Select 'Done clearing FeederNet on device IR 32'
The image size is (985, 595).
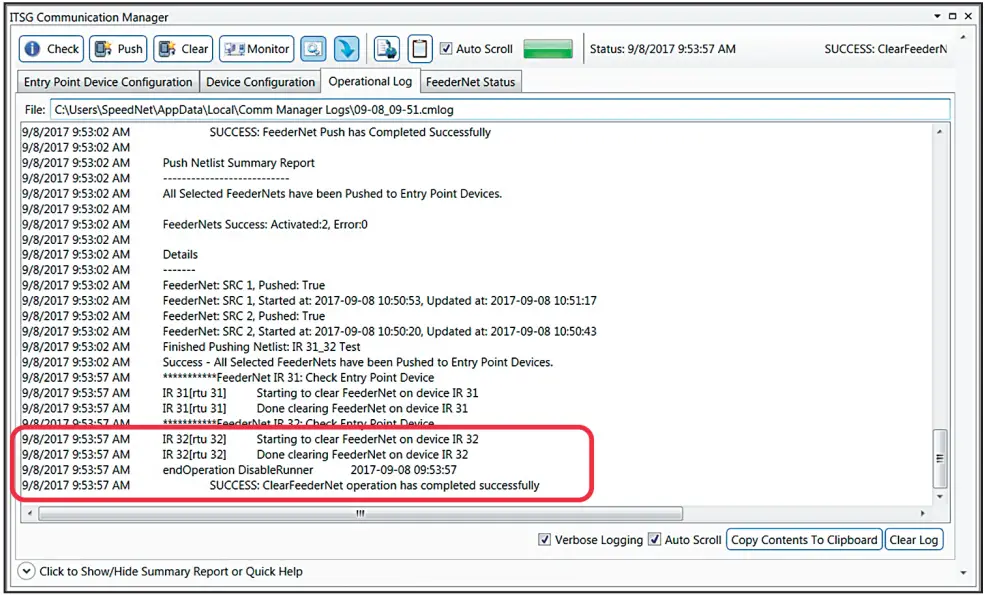(362, 454)
